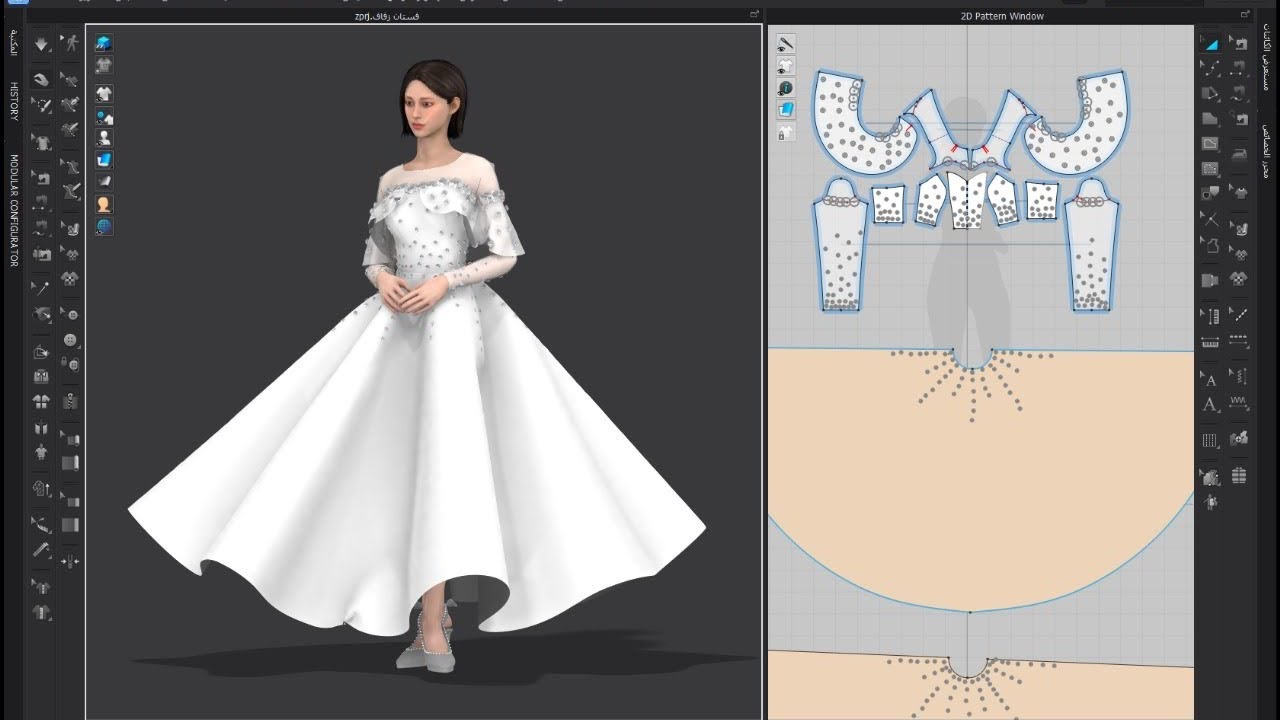Toggle the lock icon in 2D Pattern Window
The height and width of the screenshot is (720, 1280).
[x=786, y=132]
